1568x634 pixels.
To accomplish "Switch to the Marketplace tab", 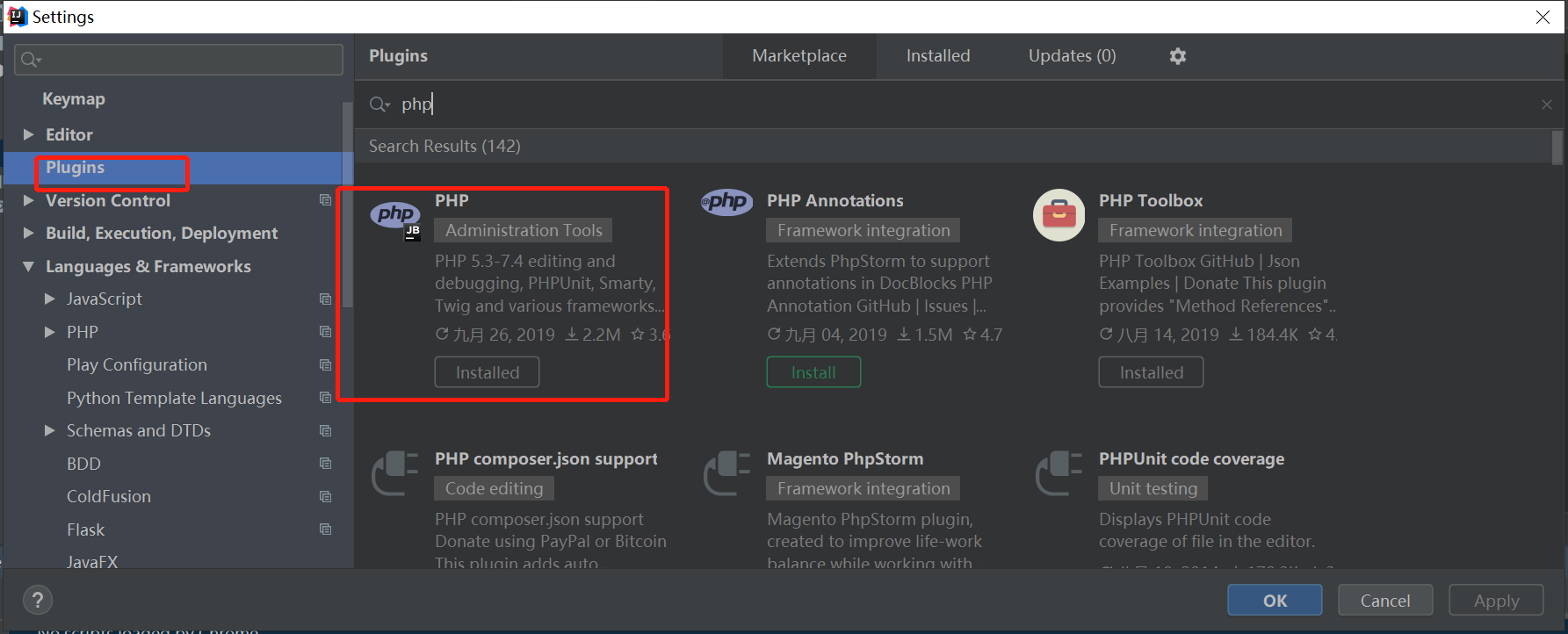I will pos(799,56).
